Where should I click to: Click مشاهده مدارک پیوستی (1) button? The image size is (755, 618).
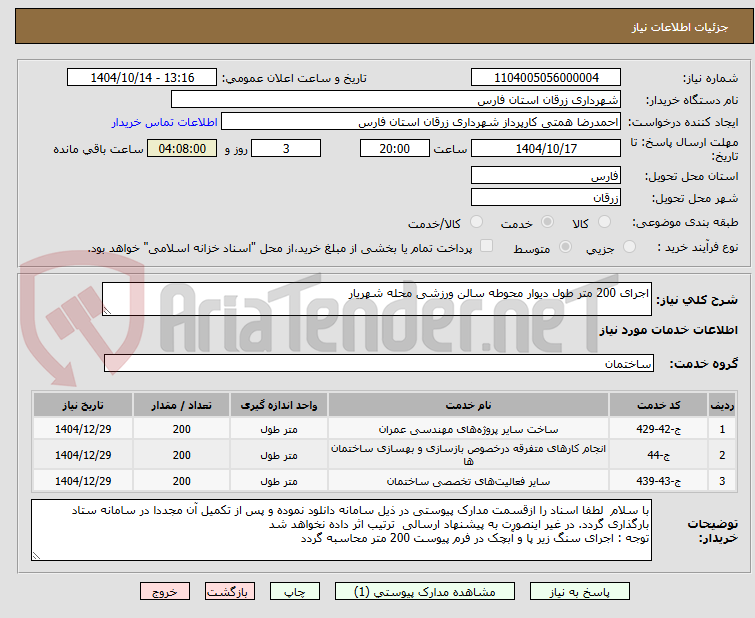(x=425, y=592)
